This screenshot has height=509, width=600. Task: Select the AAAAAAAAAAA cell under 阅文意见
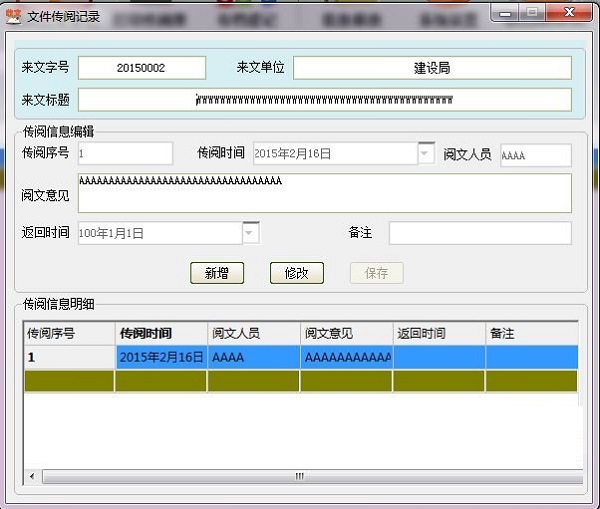click(x=347, y=357)
